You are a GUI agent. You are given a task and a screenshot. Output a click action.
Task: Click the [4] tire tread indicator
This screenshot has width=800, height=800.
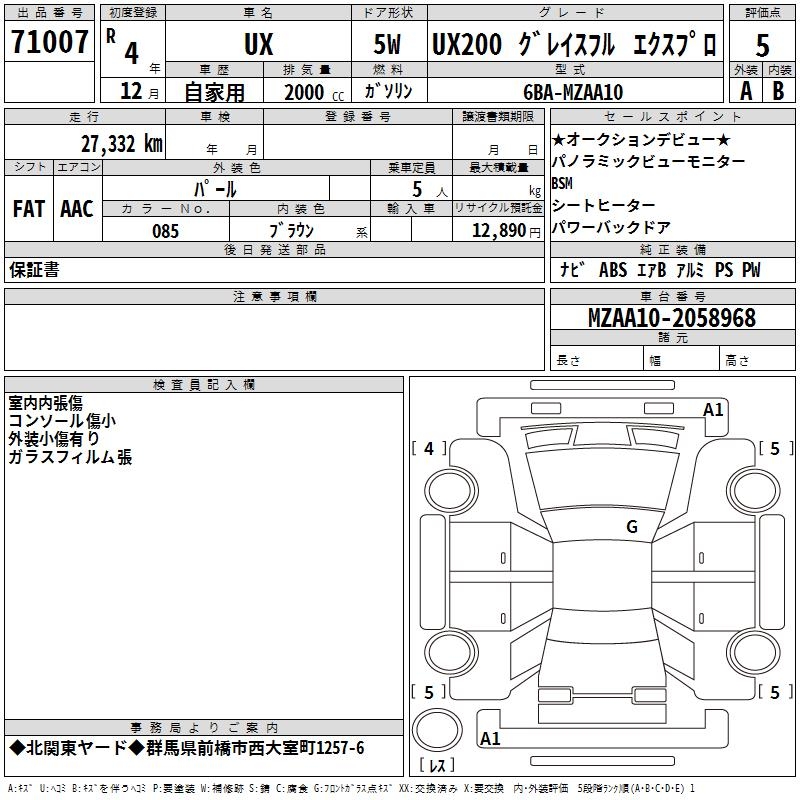[429, 449]
